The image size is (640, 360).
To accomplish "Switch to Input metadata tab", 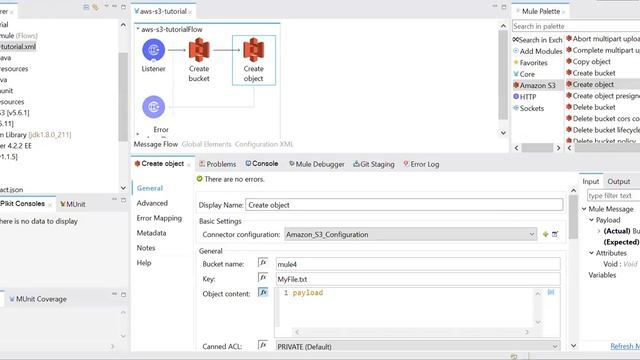I will pyautogui.click(x=590, y=182).
